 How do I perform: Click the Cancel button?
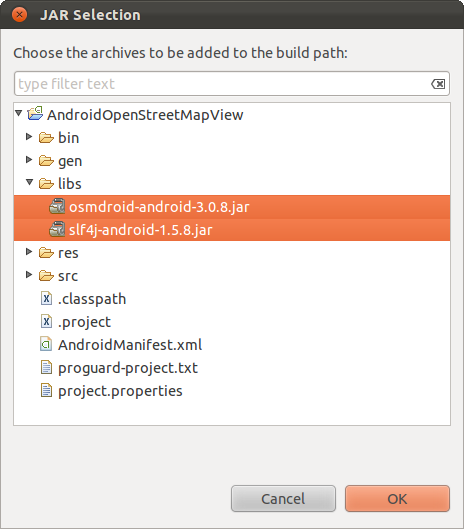[283, 499]
